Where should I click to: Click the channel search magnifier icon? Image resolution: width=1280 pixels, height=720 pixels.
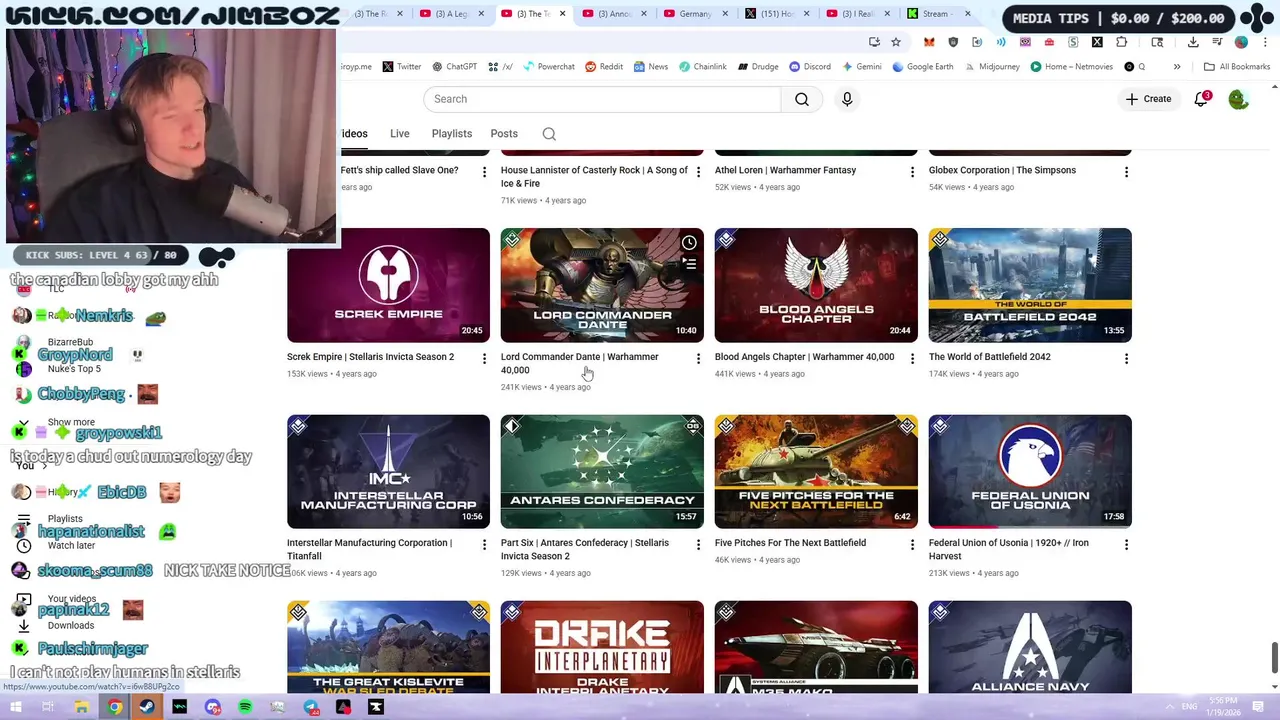[549, 134]
